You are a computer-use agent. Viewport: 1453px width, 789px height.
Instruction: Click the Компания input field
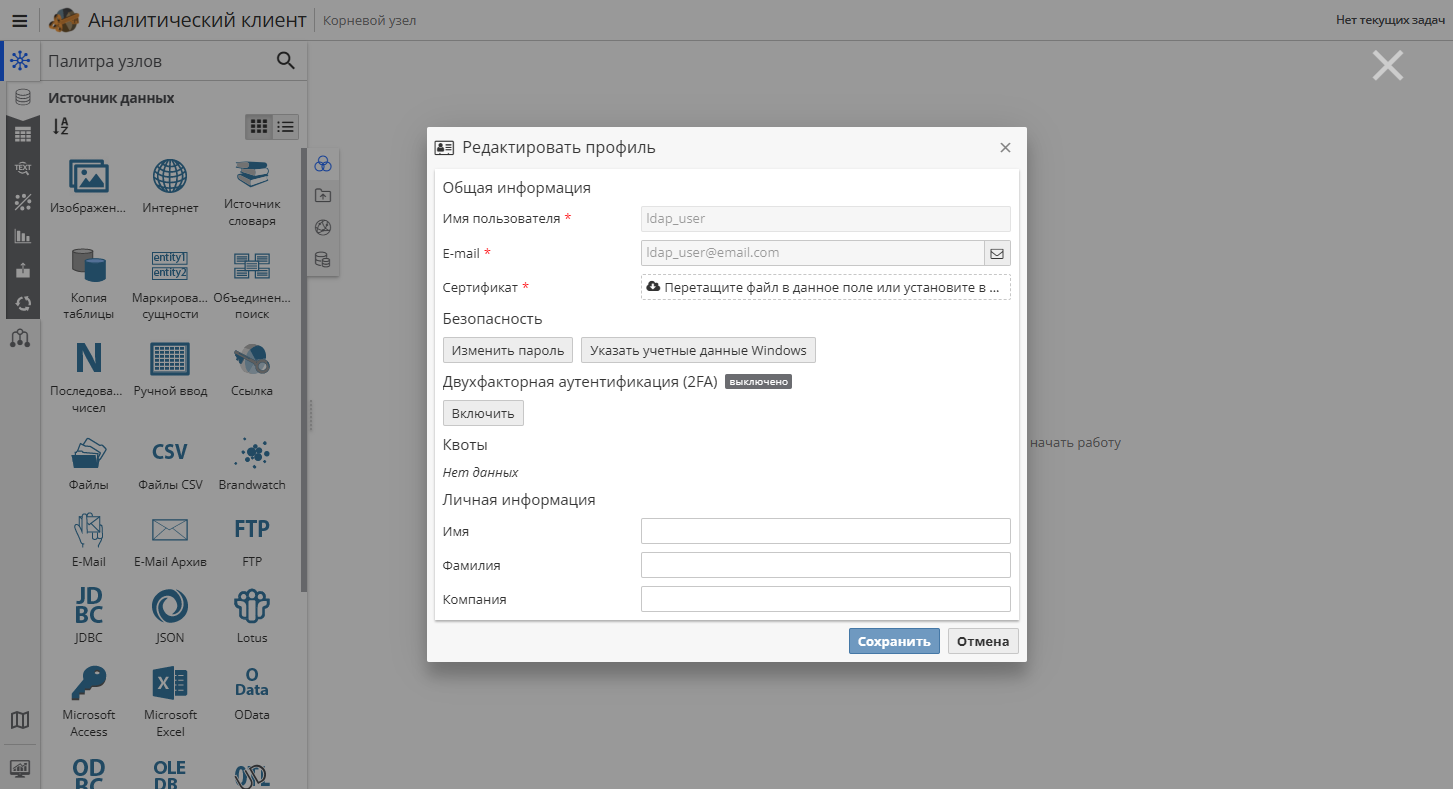(825, 599)
